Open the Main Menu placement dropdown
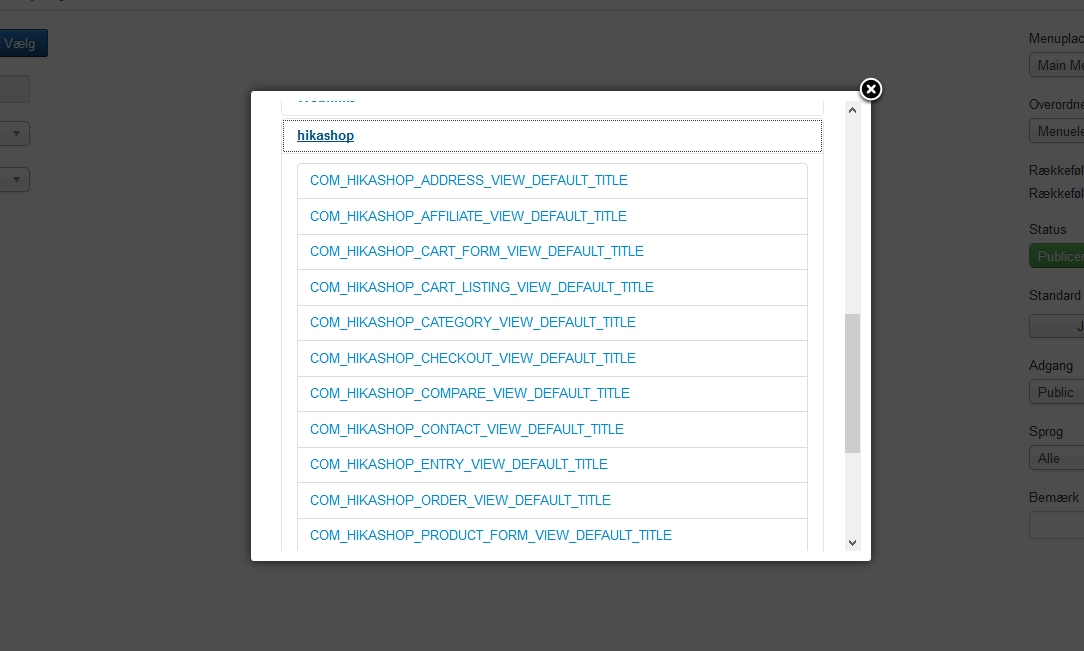The width and height of the screenshot is (1084, 651). pos(1056,65)
